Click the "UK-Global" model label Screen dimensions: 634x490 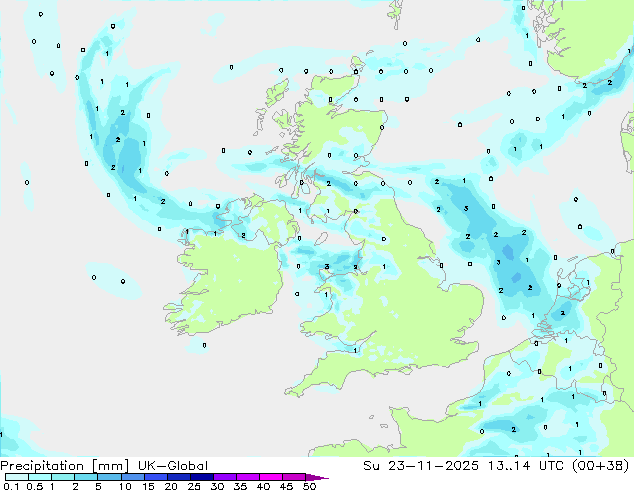click(173, 466)
